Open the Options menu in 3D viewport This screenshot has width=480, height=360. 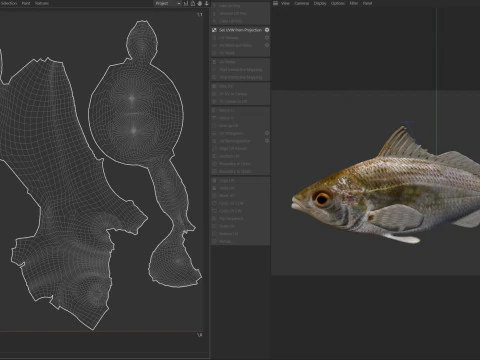point(338,3)
